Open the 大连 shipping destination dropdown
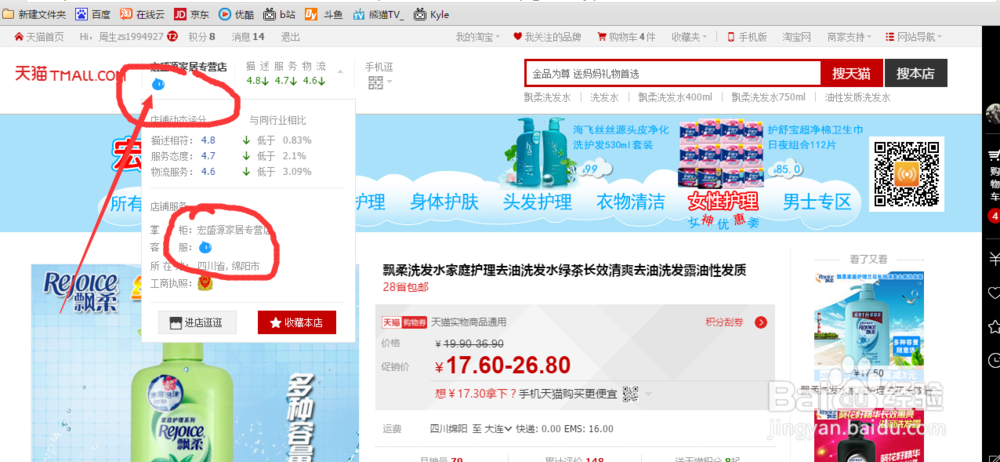Viewport: 1000px width, 462px height. pyautogui.click(x=499, y=429)
